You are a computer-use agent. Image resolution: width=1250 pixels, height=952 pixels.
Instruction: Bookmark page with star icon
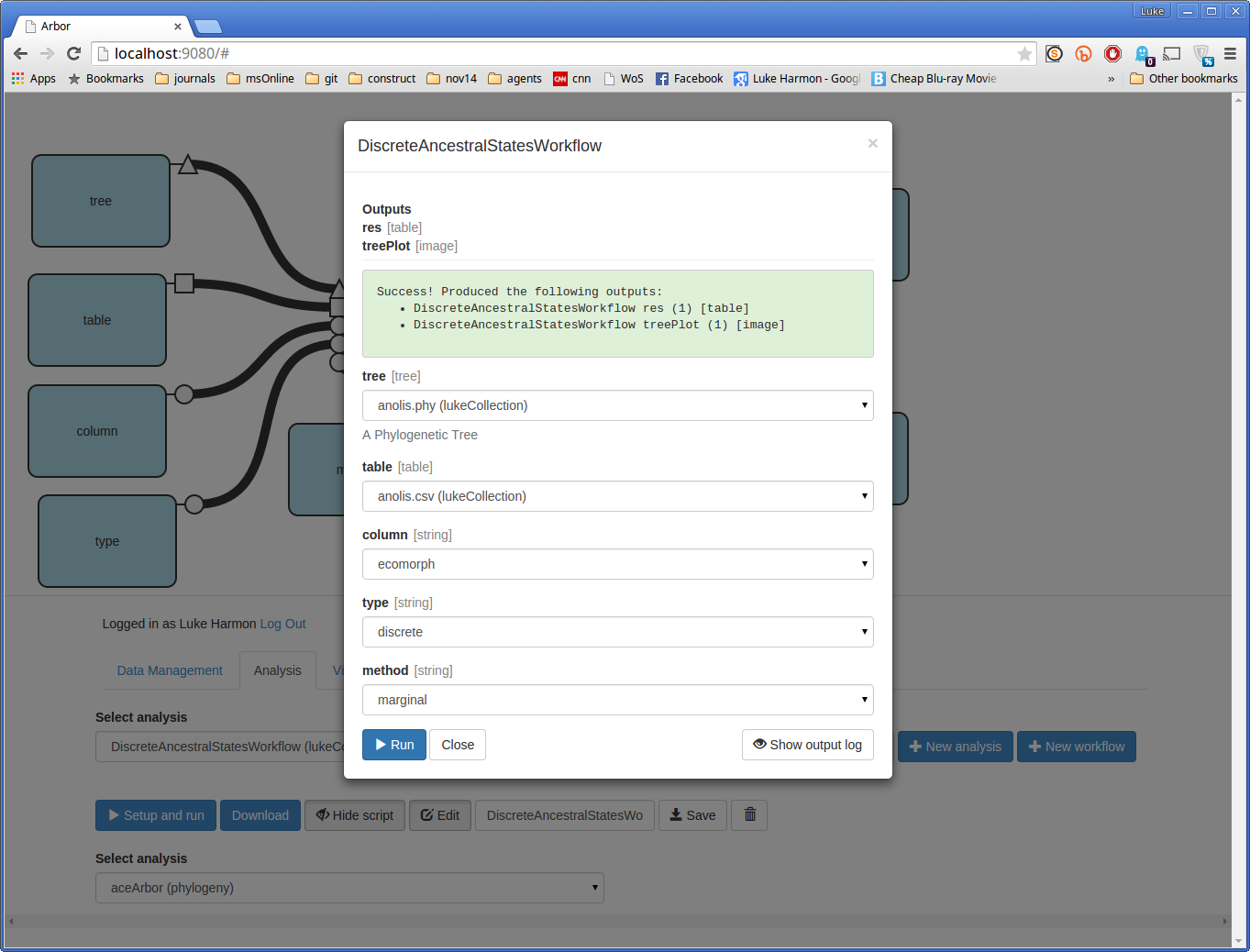pos(1024,54)
